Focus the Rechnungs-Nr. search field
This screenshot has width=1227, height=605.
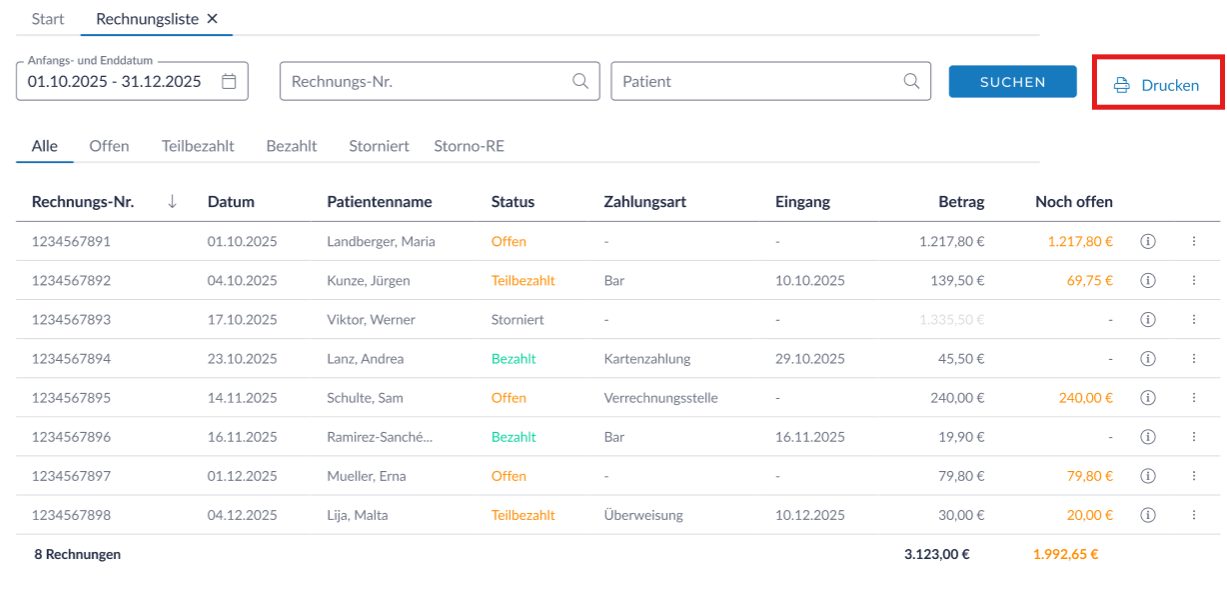coord(425,82)
